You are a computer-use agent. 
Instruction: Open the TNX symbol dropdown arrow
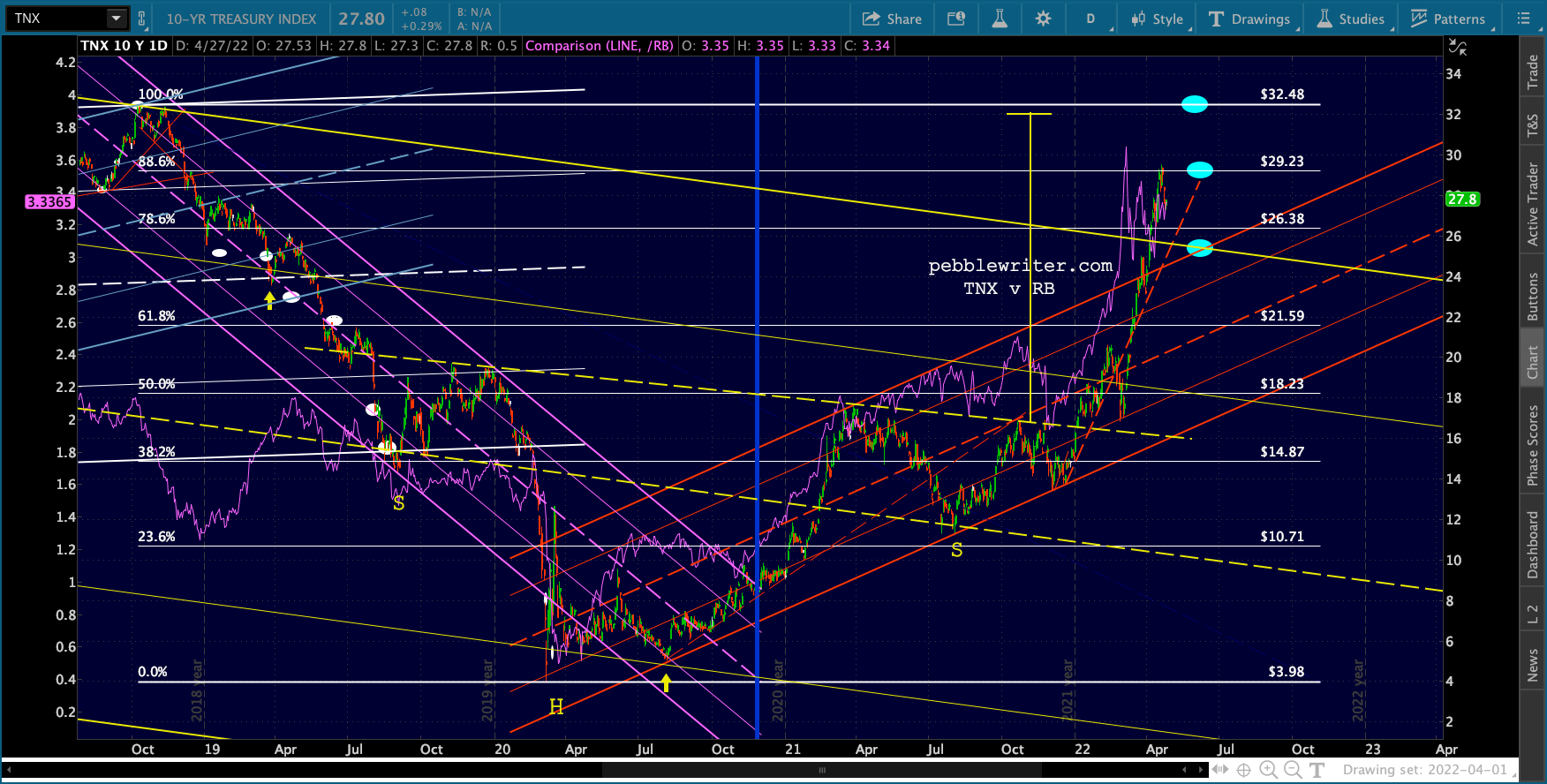pos(117,18)
